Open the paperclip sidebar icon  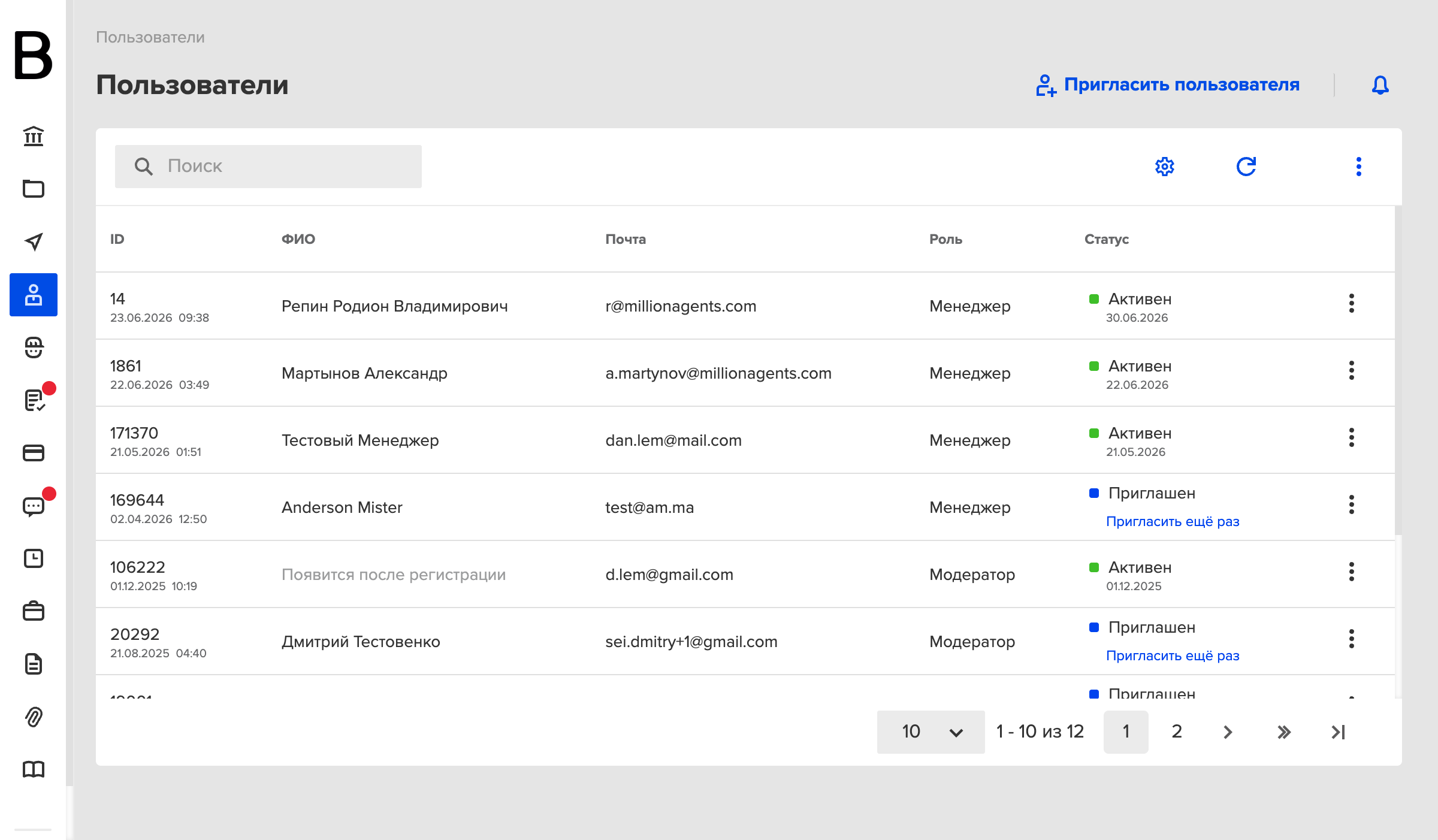(x=34, y=717)
